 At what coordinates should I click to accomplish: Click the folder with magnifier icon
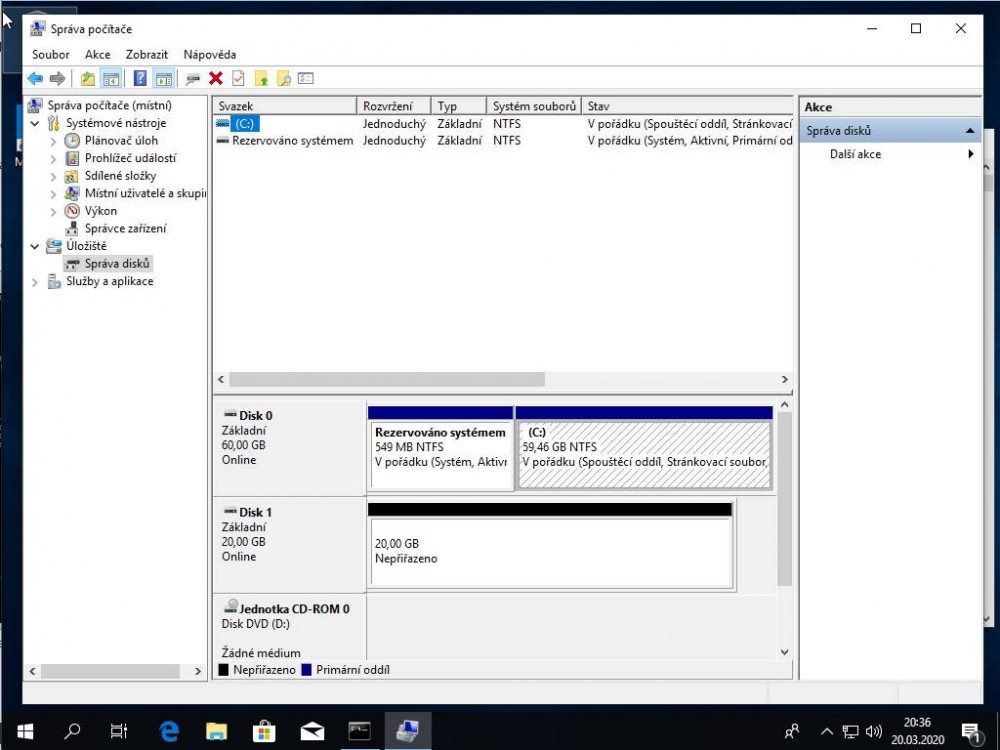pyautogui.click(x=284, y=79)
